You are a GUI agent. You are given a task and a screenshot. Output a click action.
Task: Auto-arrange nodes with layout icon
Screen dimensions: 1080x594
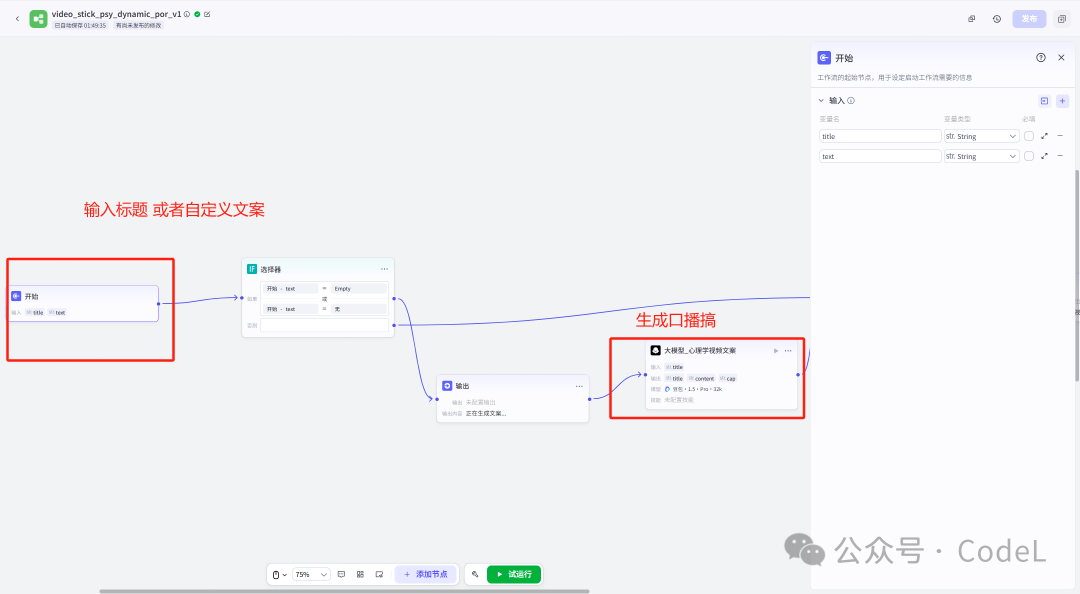coord(360,574)
